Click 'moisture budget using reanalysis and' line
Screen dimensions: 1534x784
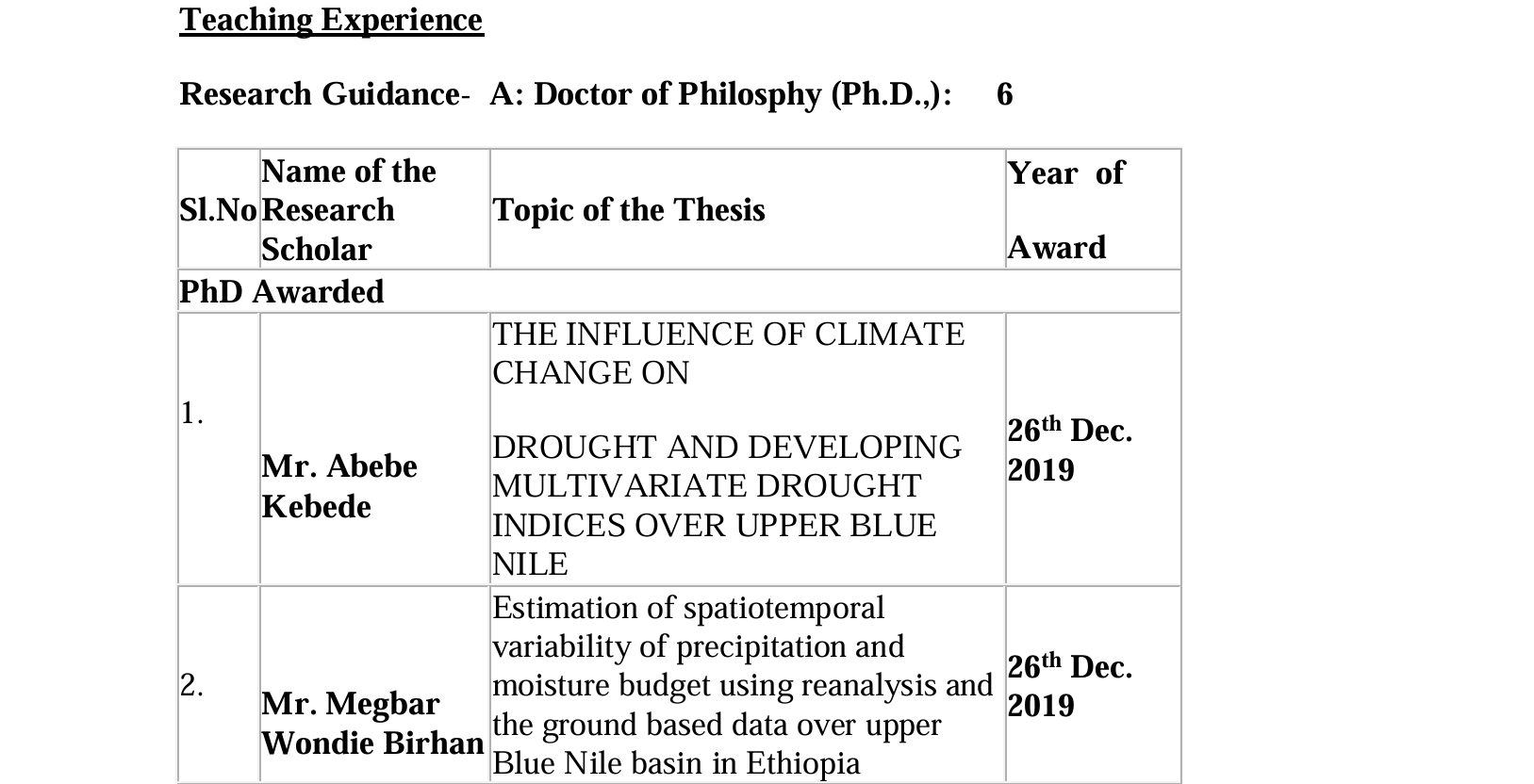coord(742,685)
